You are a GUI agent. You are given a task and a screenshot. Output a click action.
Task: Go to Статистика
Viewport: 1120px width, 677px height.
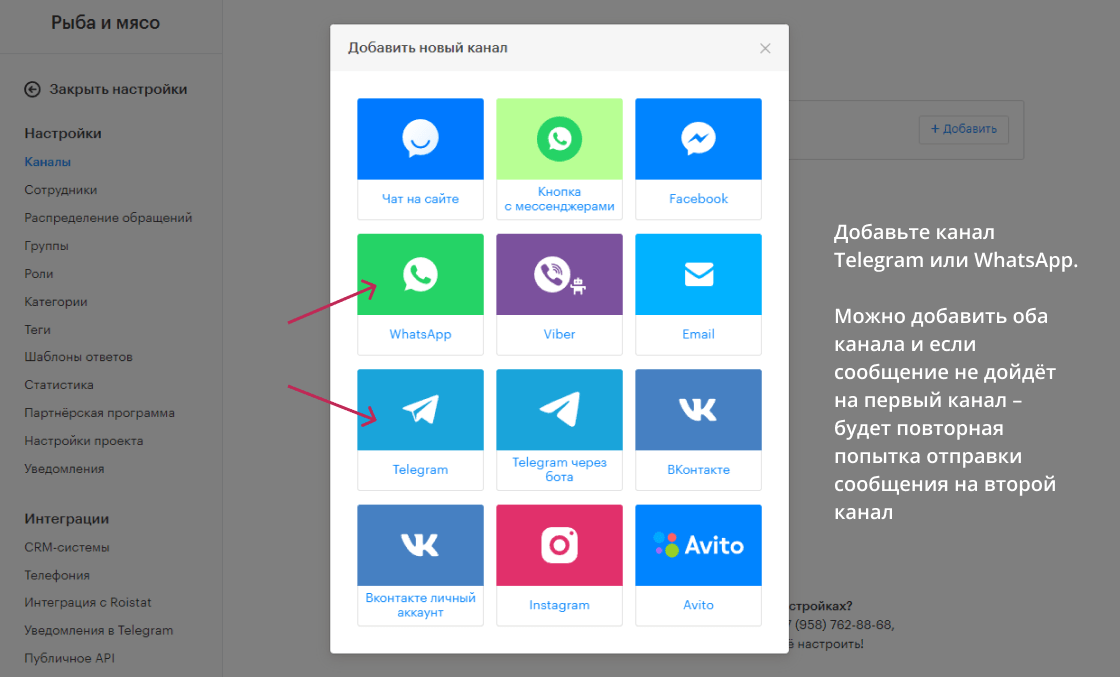click(59, 385)
